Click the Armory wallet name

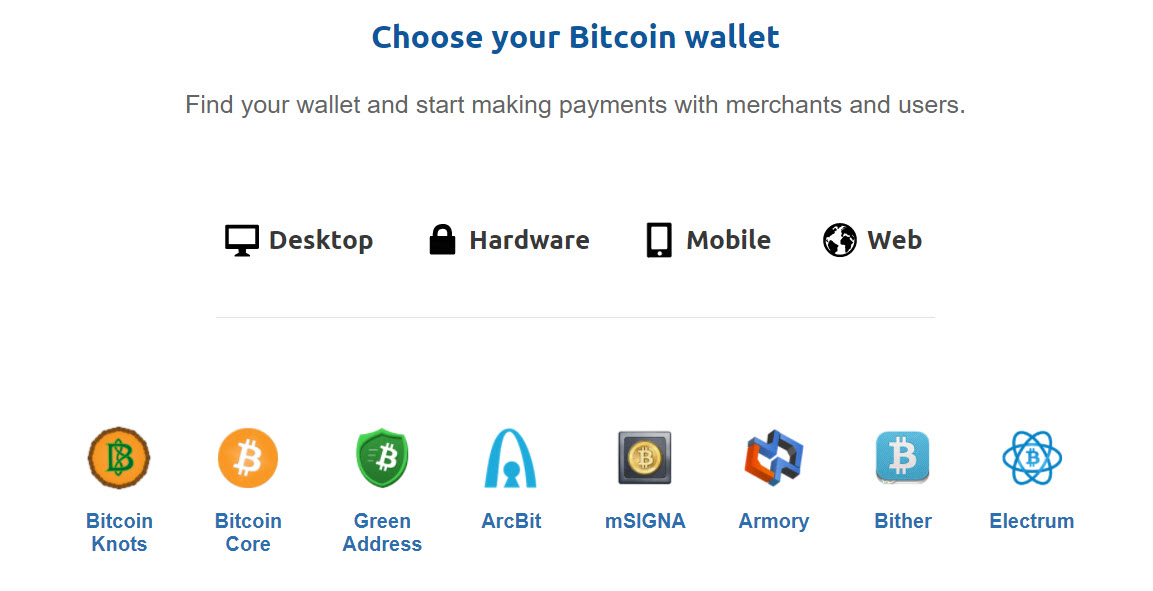[x=774, y=520]
